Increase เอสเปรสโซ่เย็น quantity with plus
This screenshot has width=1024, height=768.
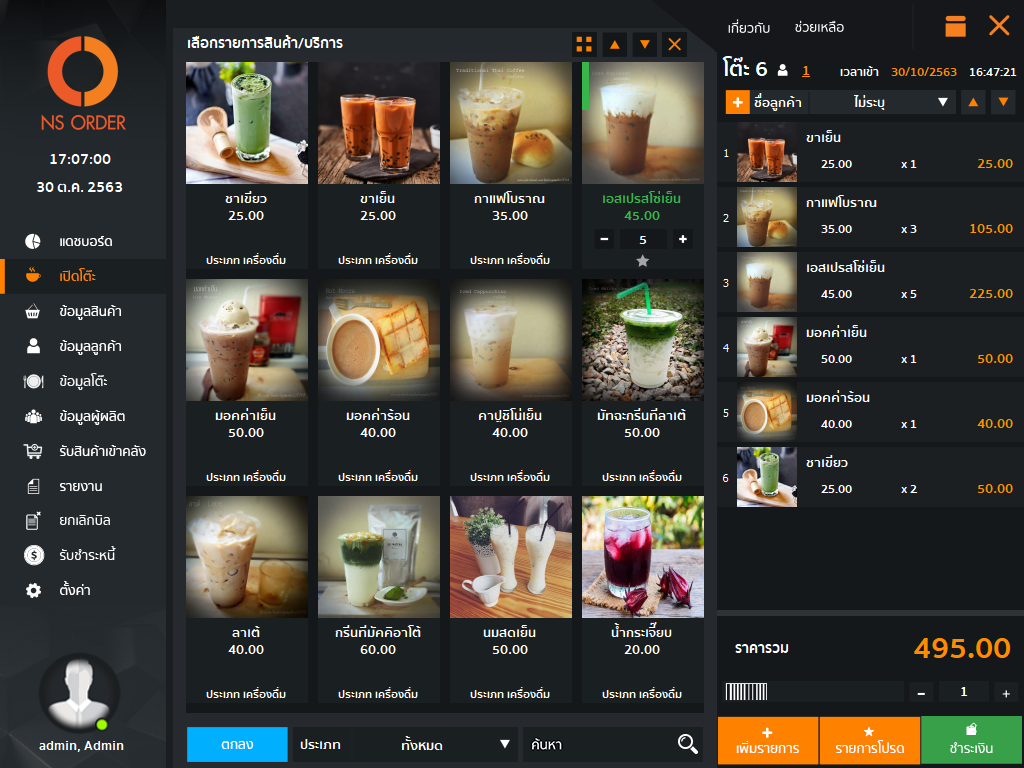(x=682, y=240)
